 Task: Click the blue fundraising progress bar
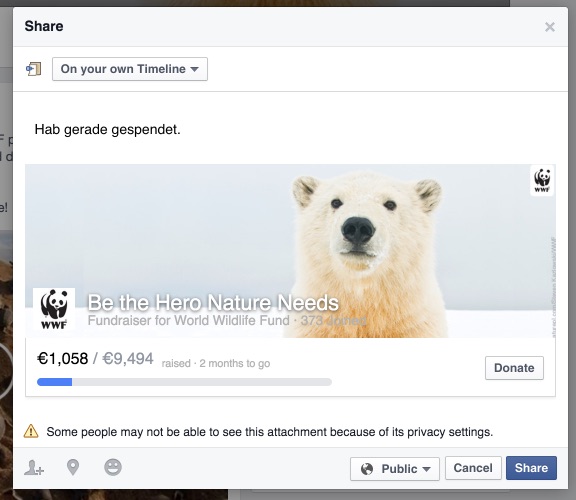click(x=184, y=382)
